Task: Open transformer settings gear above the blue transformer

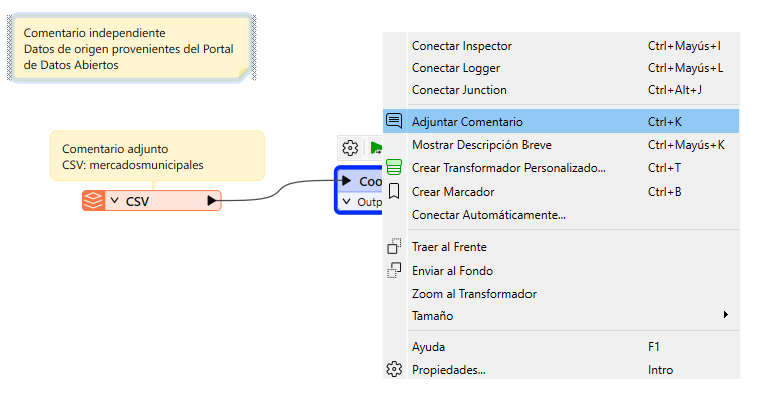Action: [x=350, y=148]
